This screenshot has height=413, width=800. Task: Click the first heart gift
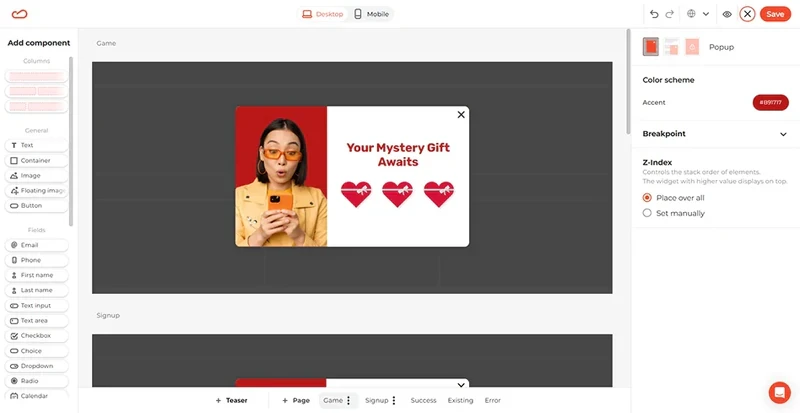point(356,194)
